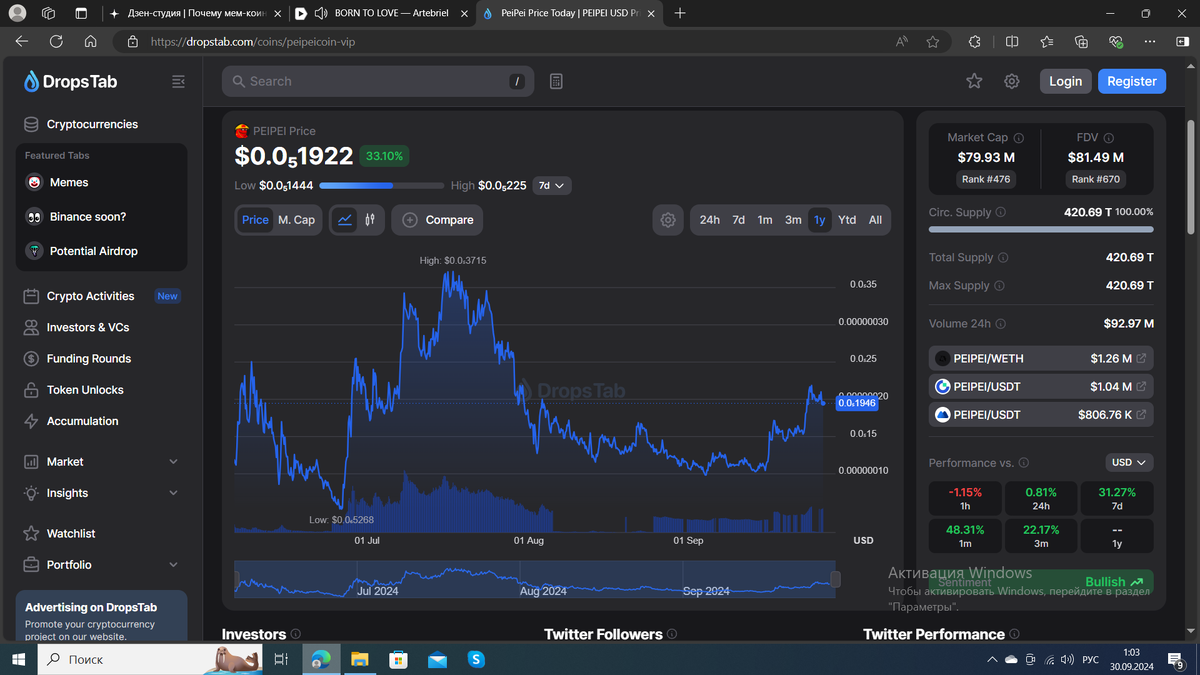Set chart range to All
1200x675 pixels.
pos(875,220)
